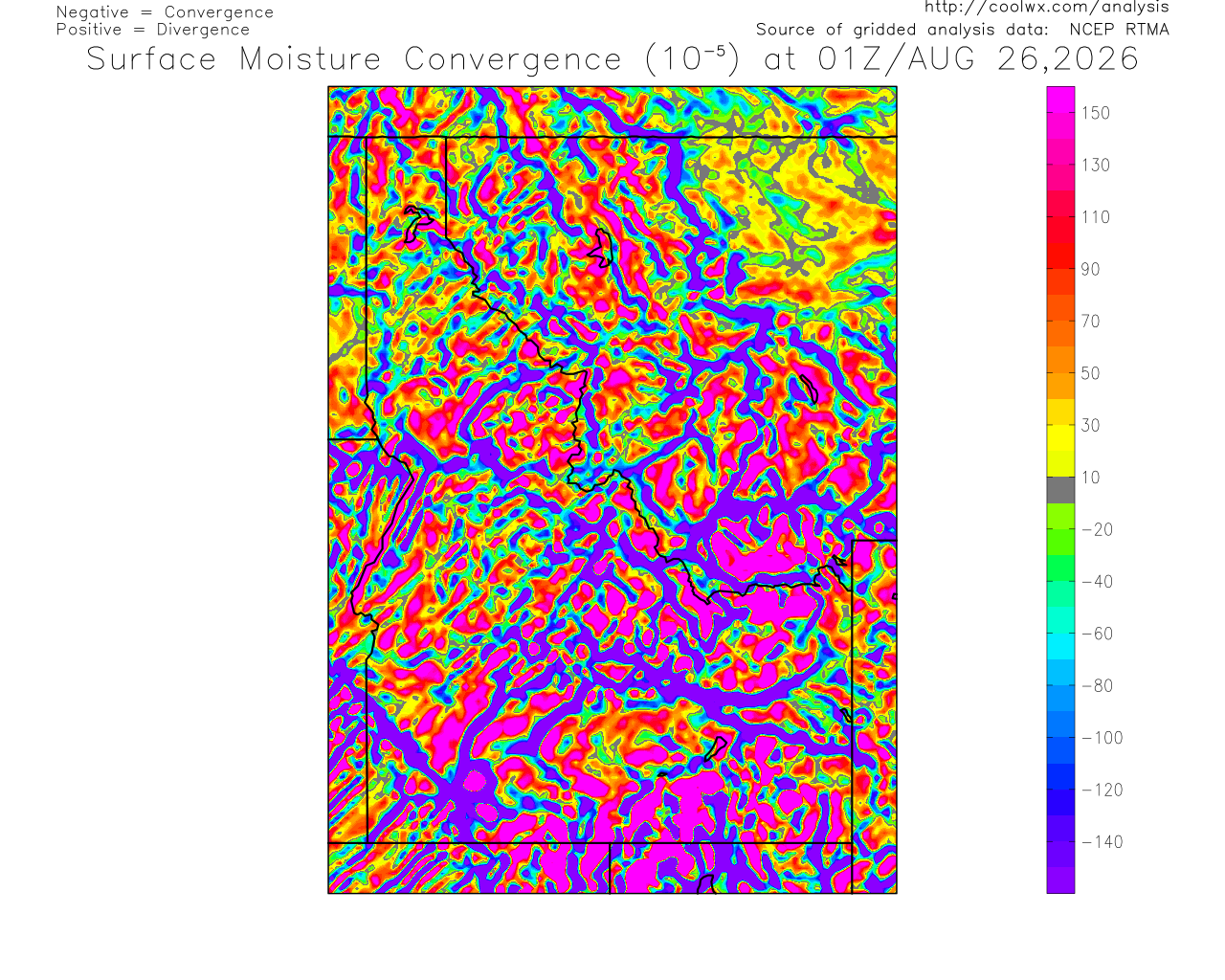The width and height of the screenshot is (1225, 980).
Task: Click the purple -140 band in legend
Action: (x=1060, y=841)
